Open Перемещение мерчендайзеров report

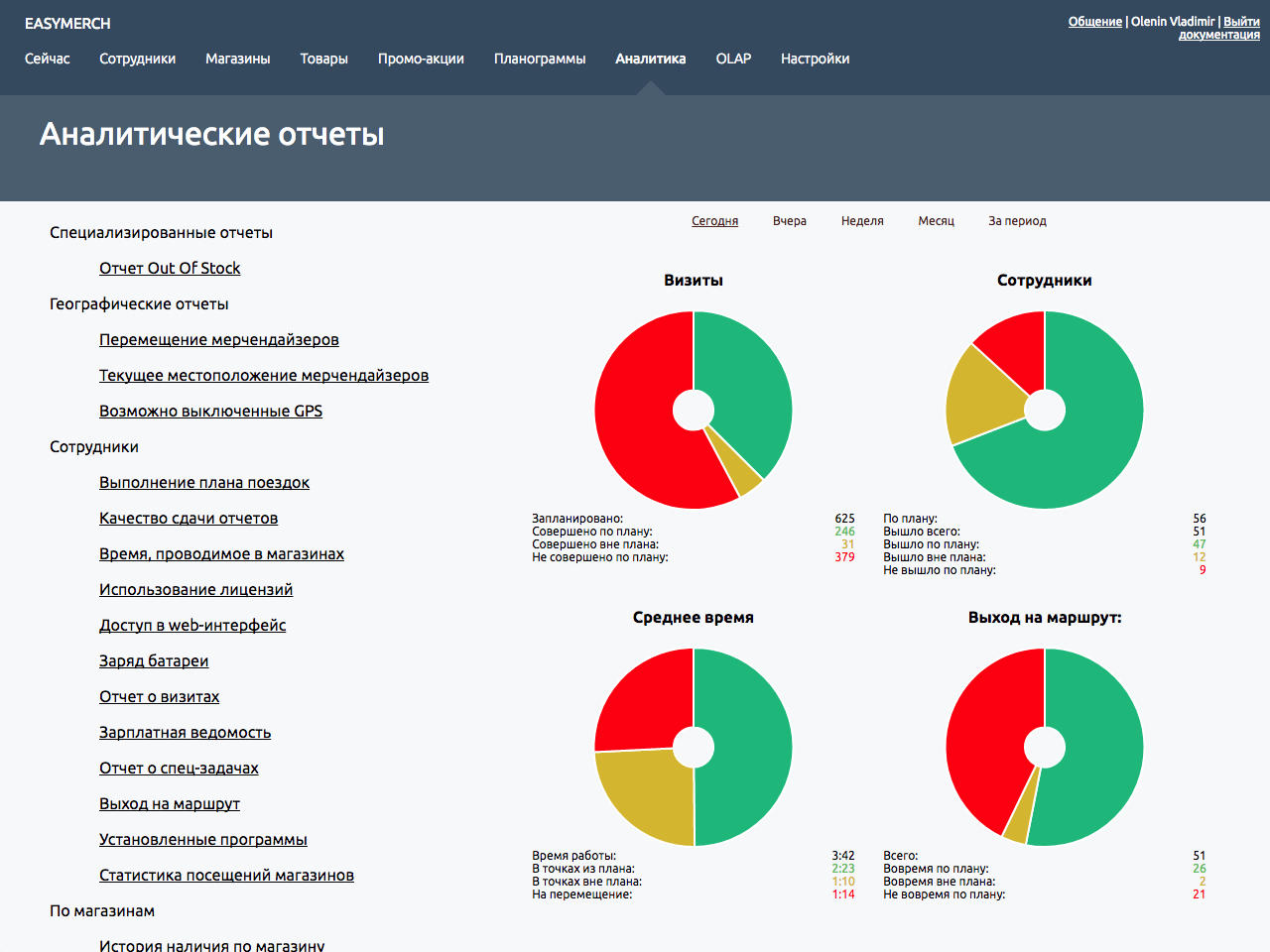tap(219, 339)
